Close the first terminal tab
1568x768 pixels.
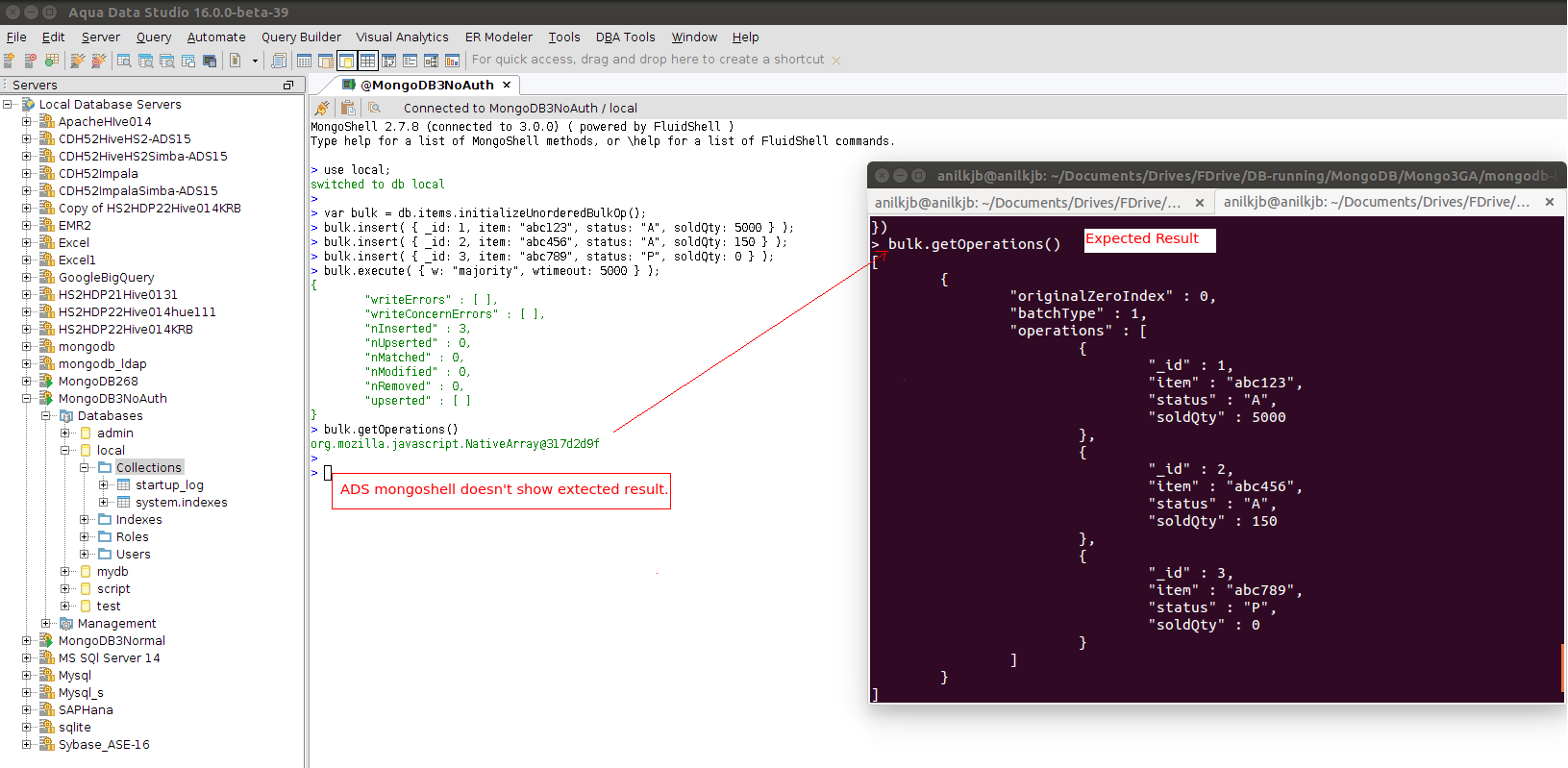pyautogui.click(x=1200, y=203)
